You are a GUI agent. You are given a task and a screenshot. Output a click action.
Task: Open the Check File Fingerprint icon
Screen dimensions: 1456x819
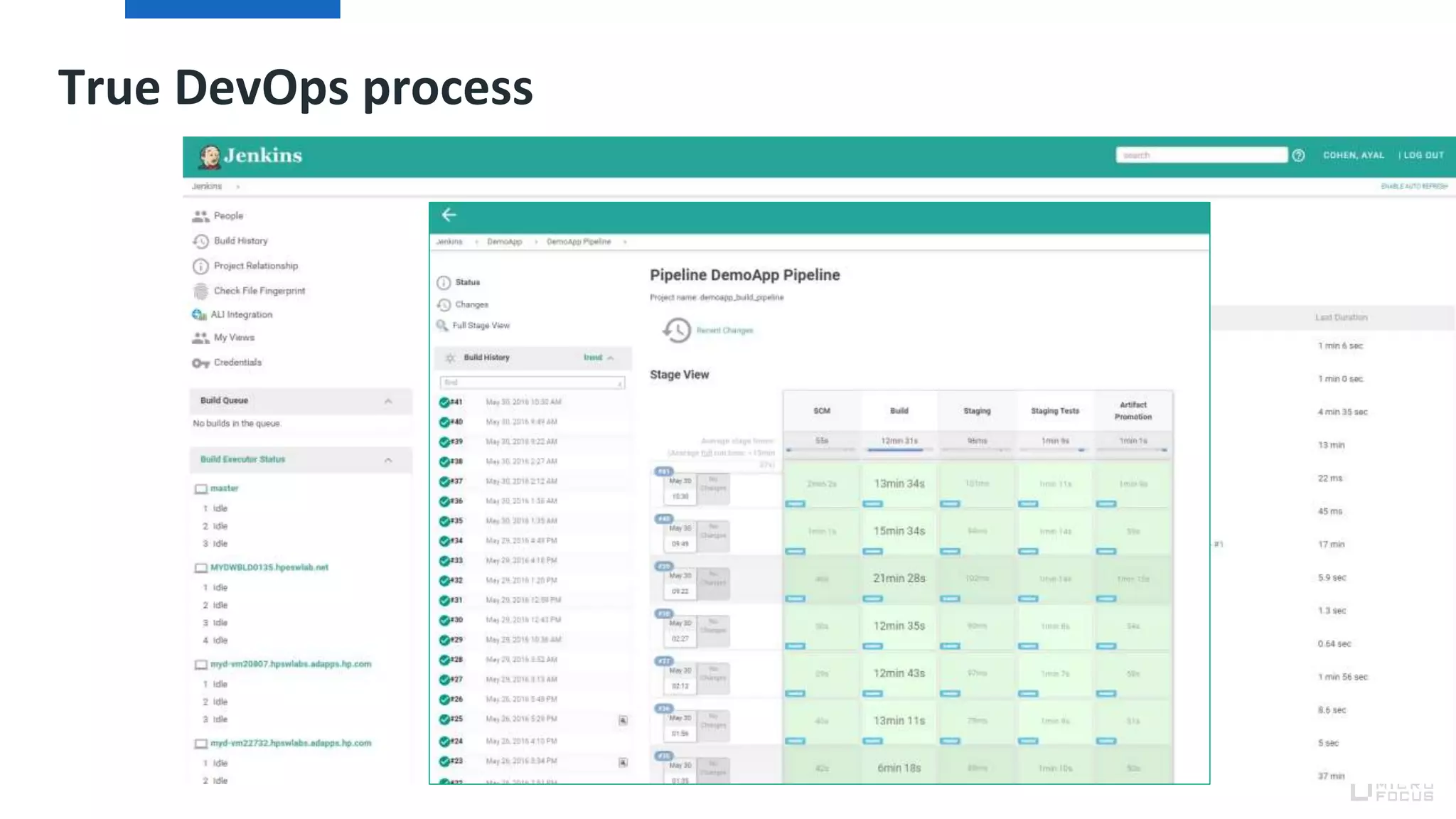pyautogui.click(x=200, y=291)
